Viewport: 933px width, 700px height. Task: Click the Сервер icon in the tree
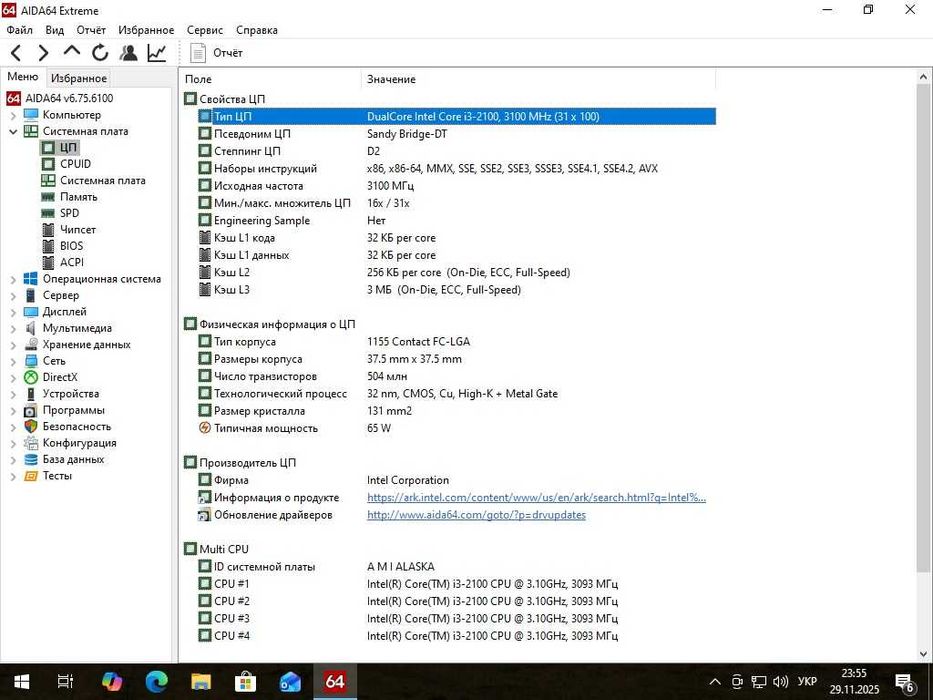click(x=31, y=295)
